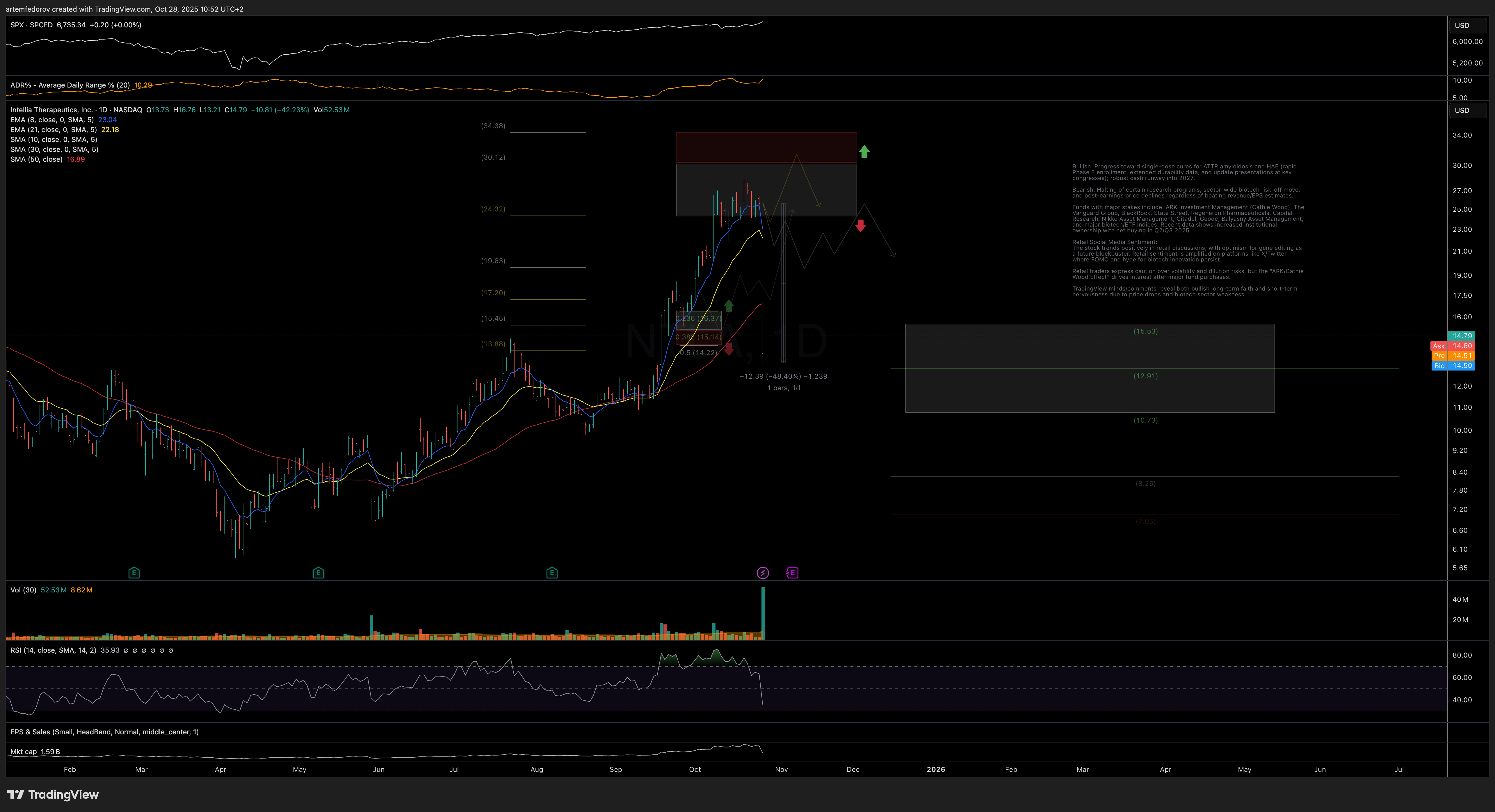Click the Ask 14.60 price label

1453,346
